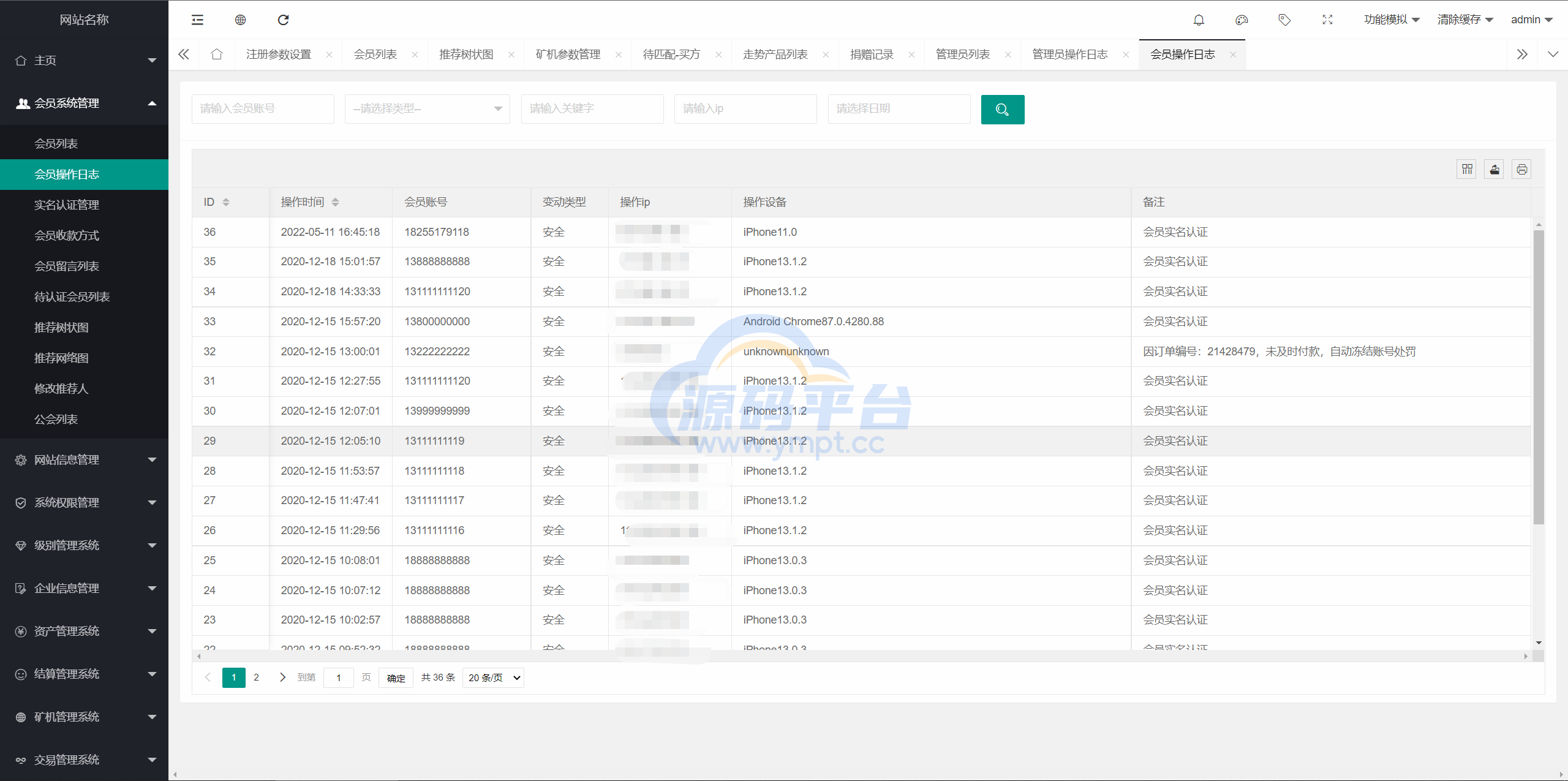Sort table by ID column arrows
This screenshot has height=781, width=1568.
pyautogui.click(x=226, y=202)
